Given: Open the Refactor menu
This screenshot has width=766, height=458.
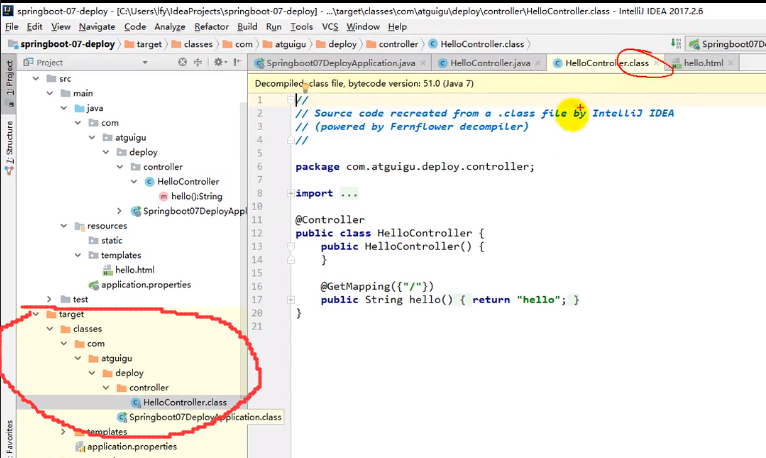Looking at the screenshot, I should 211,27.
